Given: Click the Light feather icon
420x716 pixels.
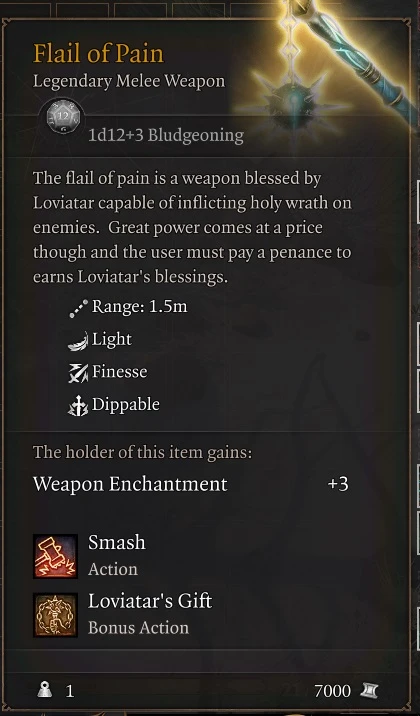Looking at the screenshot, I should pos(78,341).
